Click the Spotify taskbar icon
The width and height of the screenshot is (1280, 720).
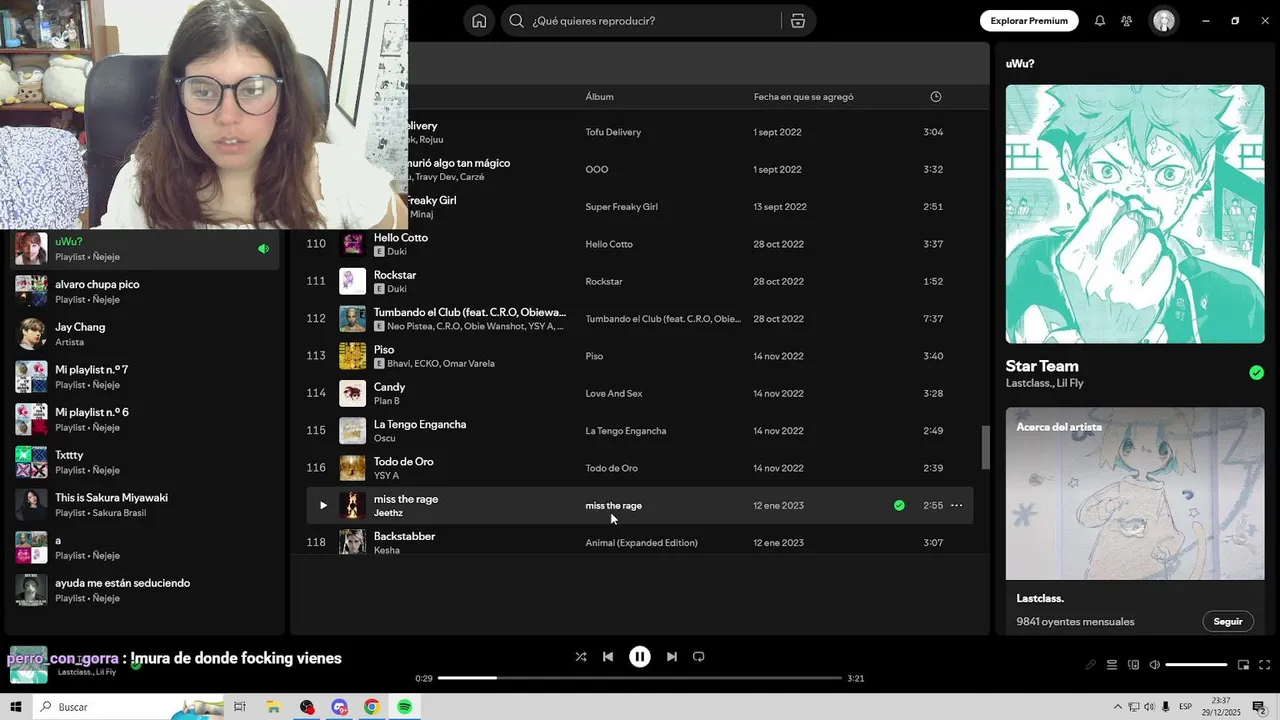point(404,707)
